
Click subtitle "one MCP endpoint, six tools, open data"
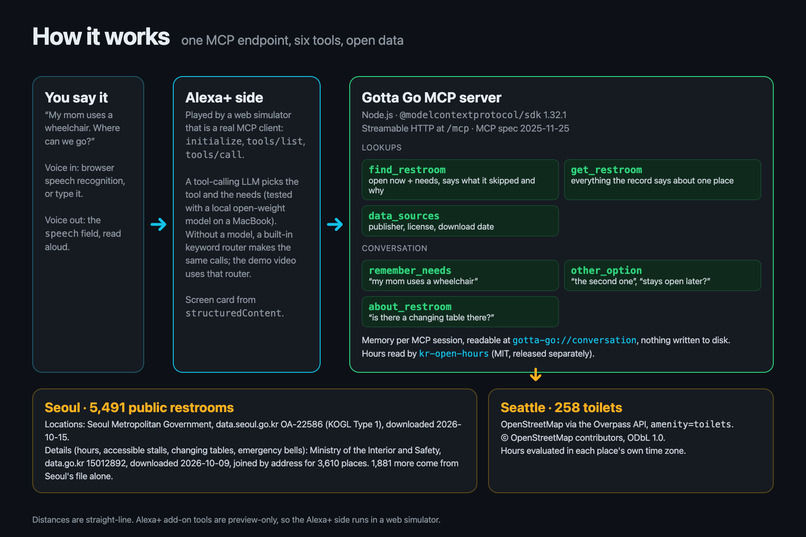(x=292, y=41)
